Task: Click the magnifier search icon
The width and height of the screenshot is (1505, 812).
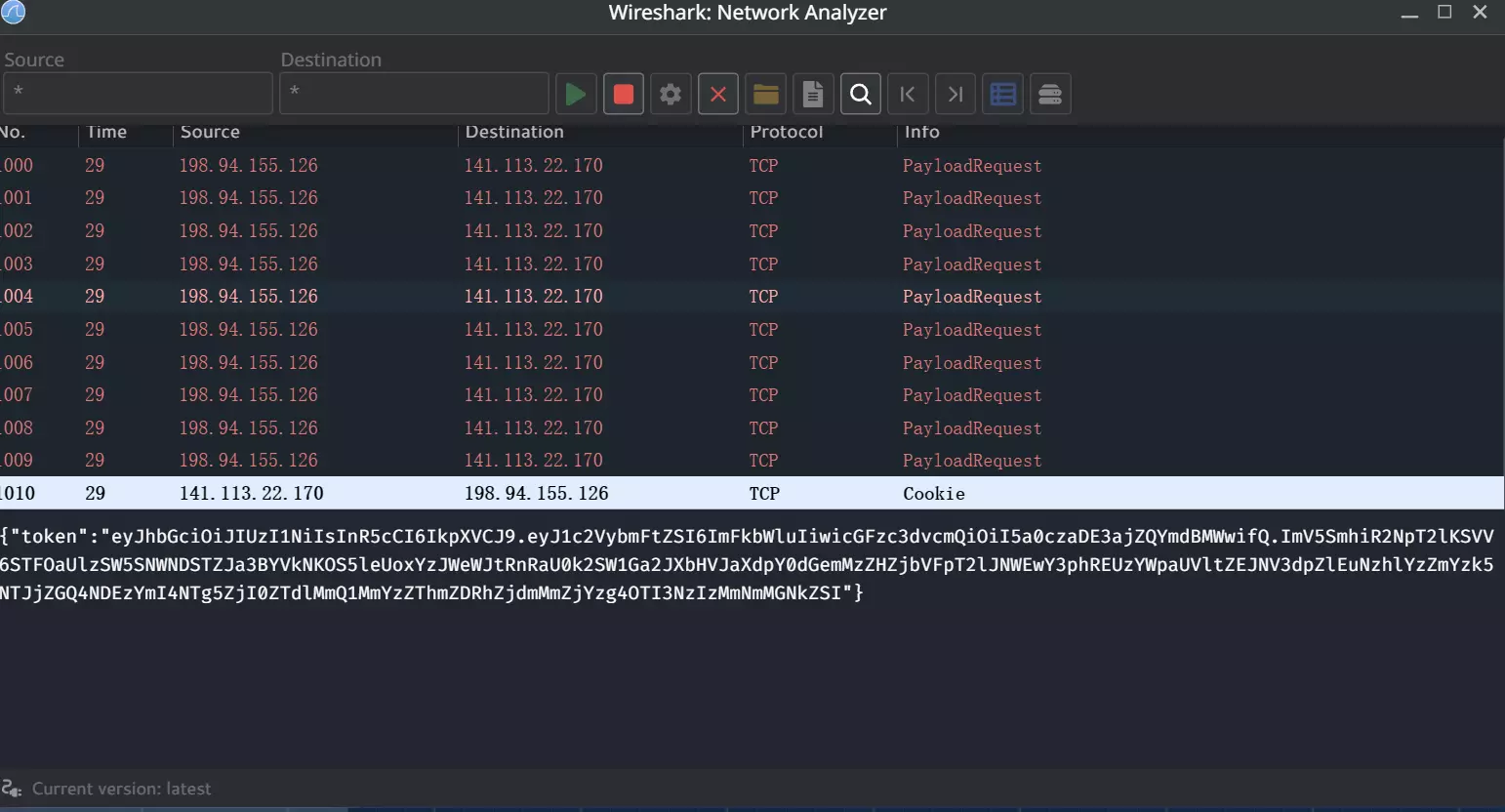Action: point(861,95)
